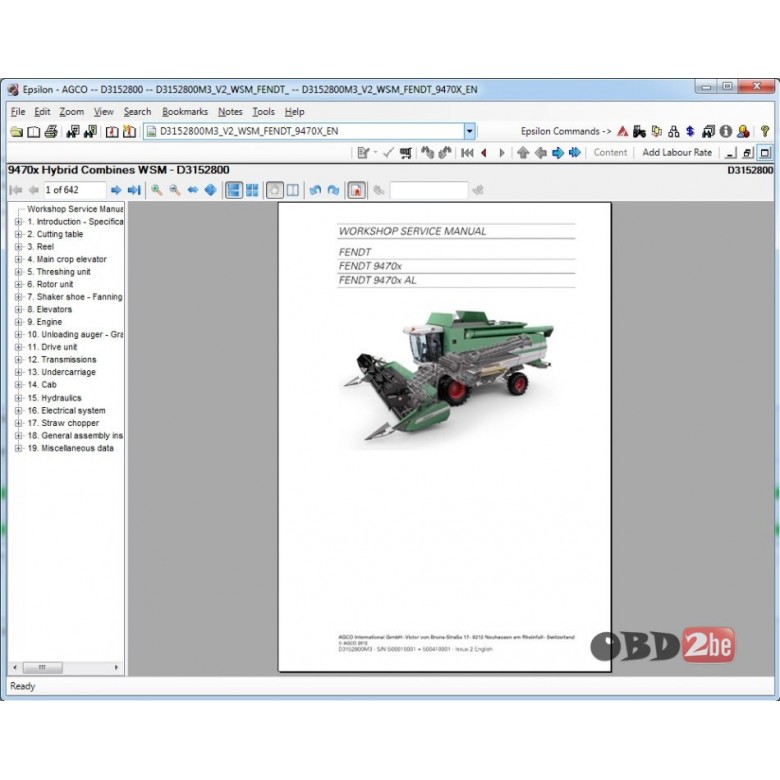
Task: Toggle single page continuous view
Action: [234, 190]
